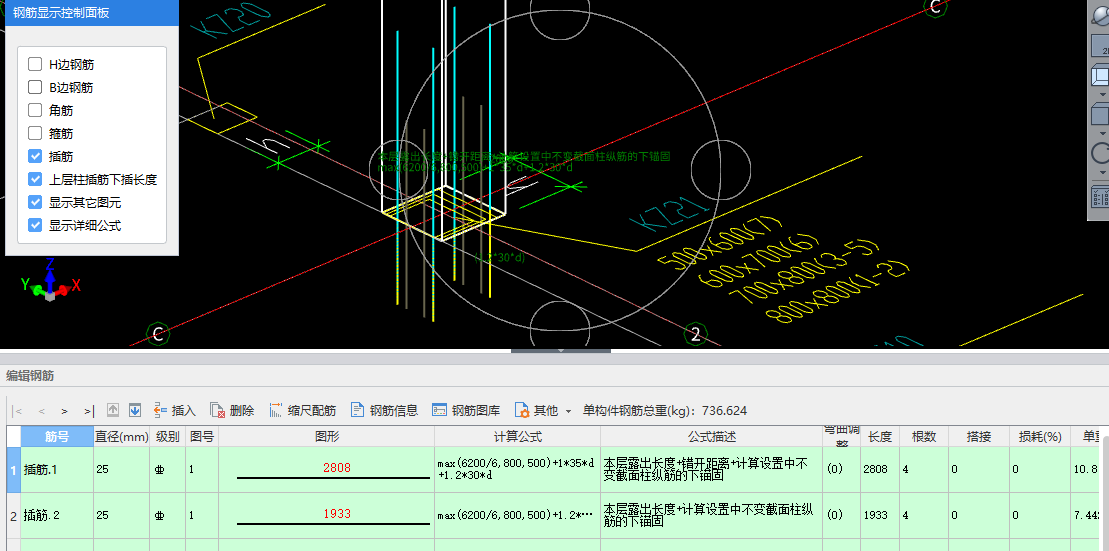This screenshot has height=551, width=1109.
Task: Click length cell 1933 in row 2
Action: click(879, 516)
